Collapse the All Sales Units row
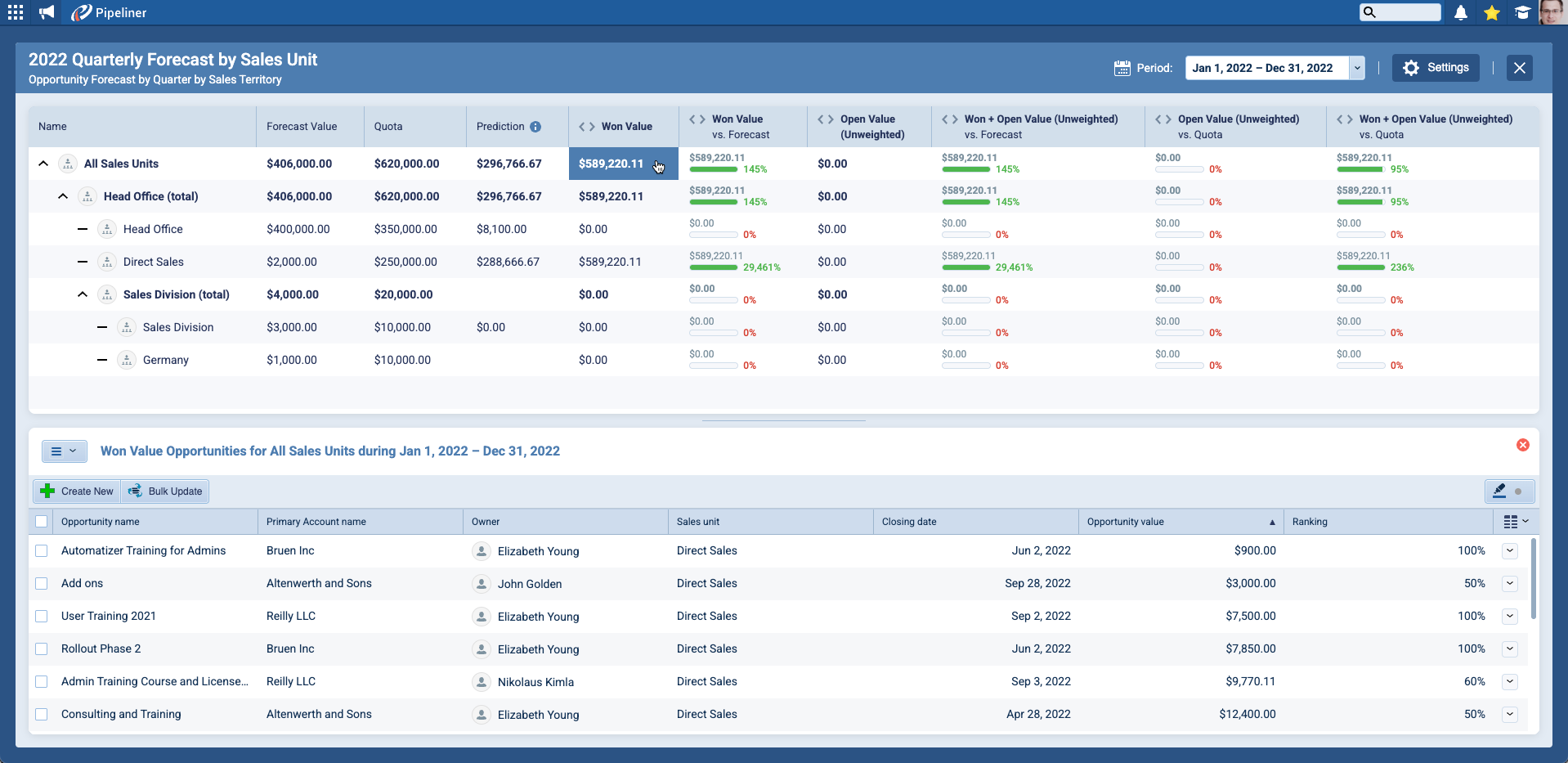Screen dimensions: 1568x763 [43, 164]
